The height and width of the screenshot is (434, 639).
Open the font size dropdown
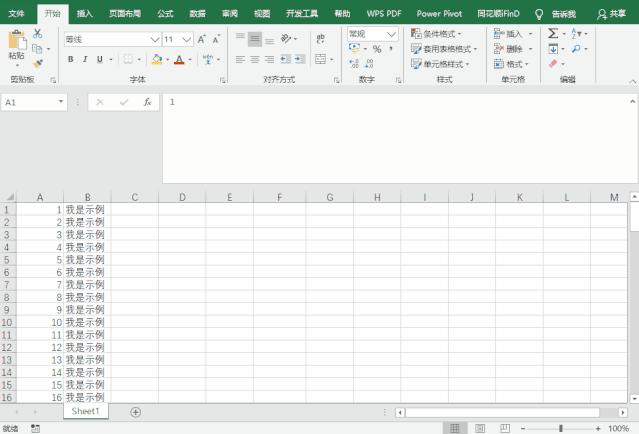click(x=187, y=40)
